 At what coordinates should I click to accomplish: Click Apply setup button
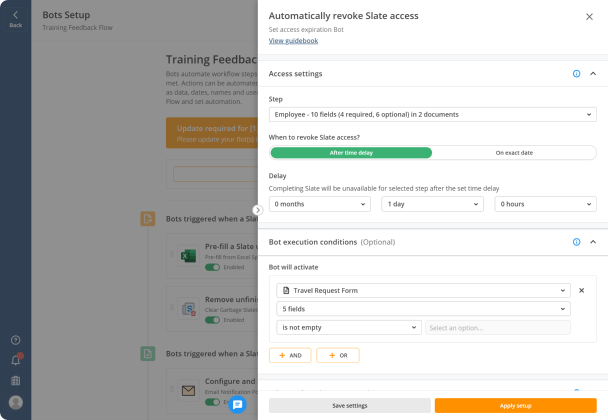pos(516,406)
